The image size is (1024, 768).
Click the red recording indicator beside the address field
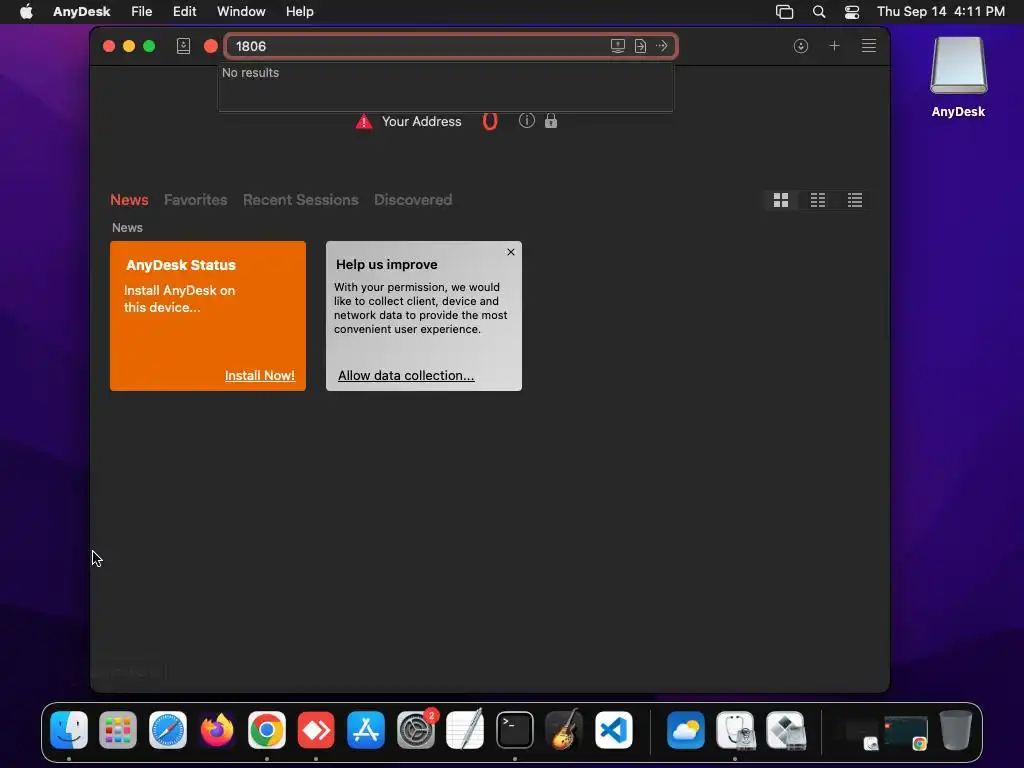coord(210,46)
